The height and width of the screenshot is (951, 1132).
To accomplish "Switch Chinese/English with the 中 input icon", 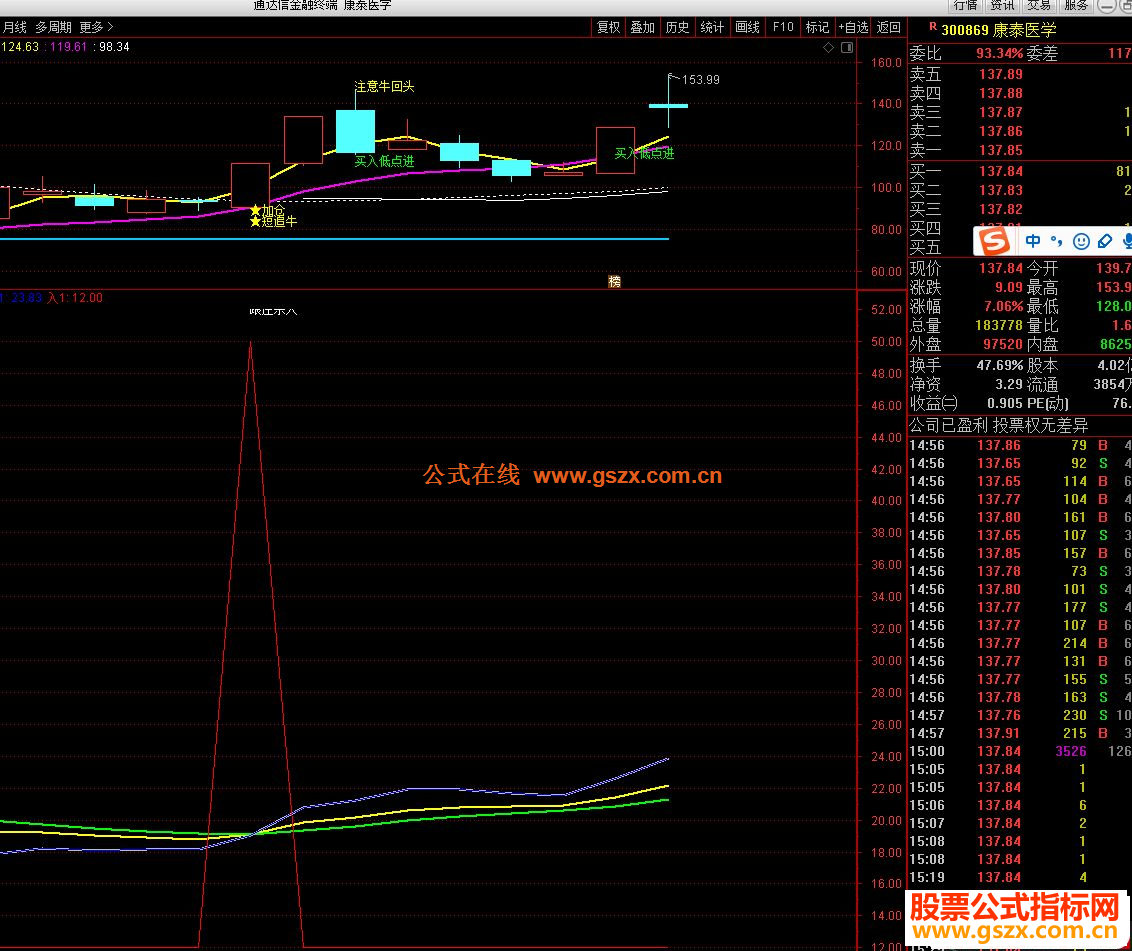I will click(x=1033, y=241).
